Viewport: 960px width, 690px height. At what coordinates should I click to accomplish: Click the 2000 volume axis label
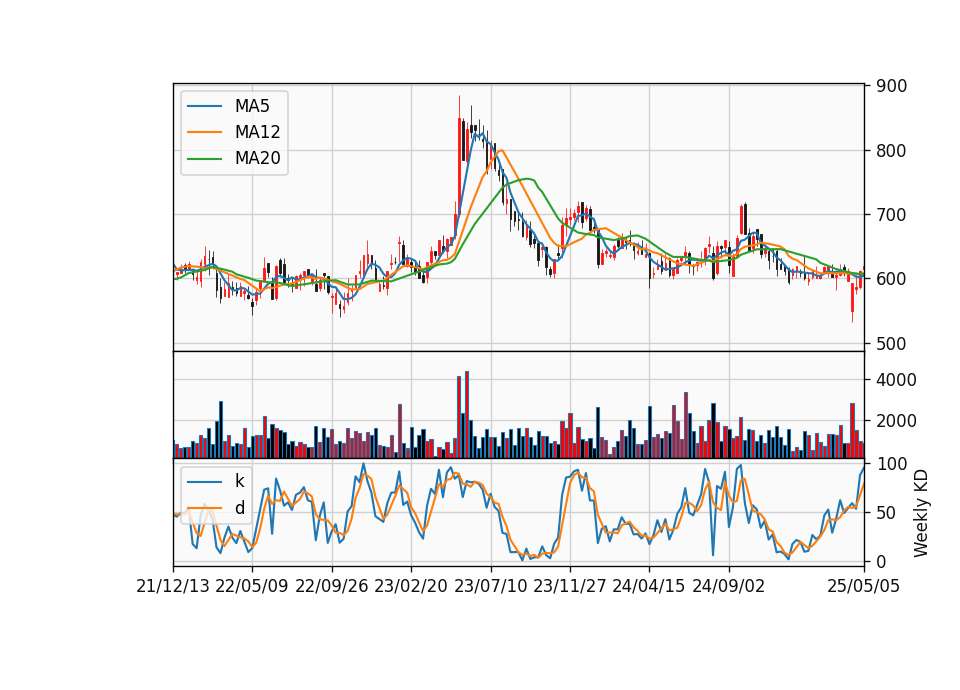point(896,421)
